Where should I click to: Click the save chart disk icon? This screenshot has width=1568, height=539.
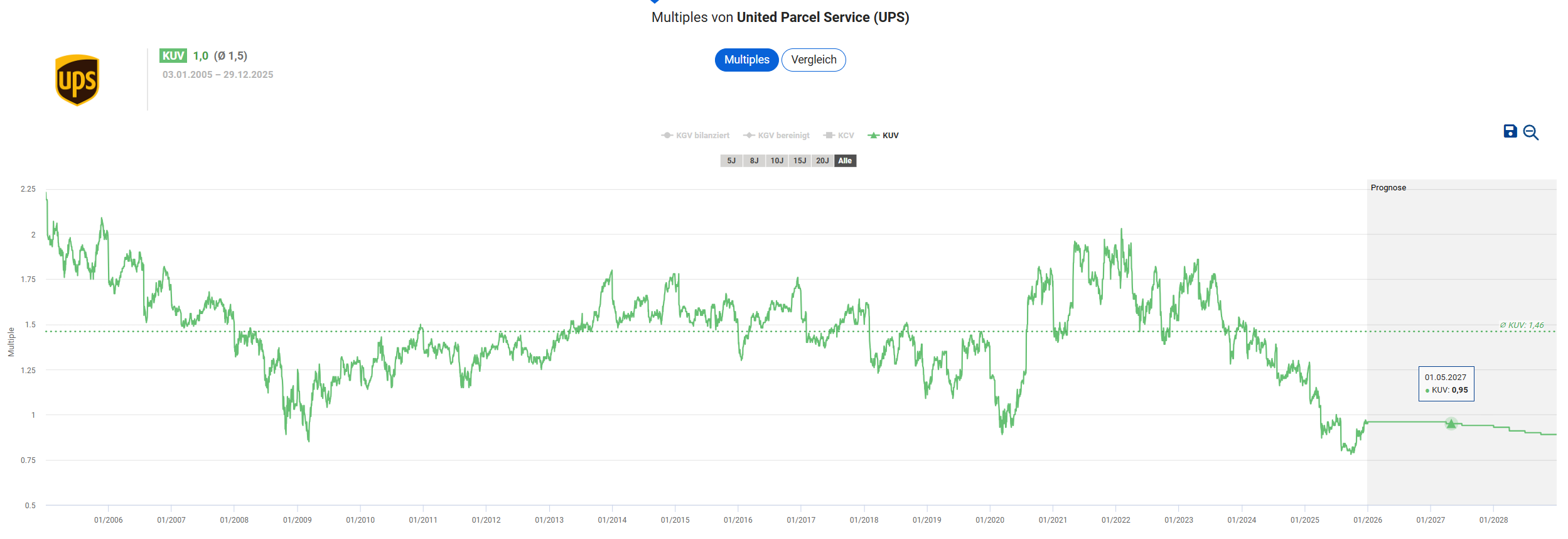click(1510, 131)
